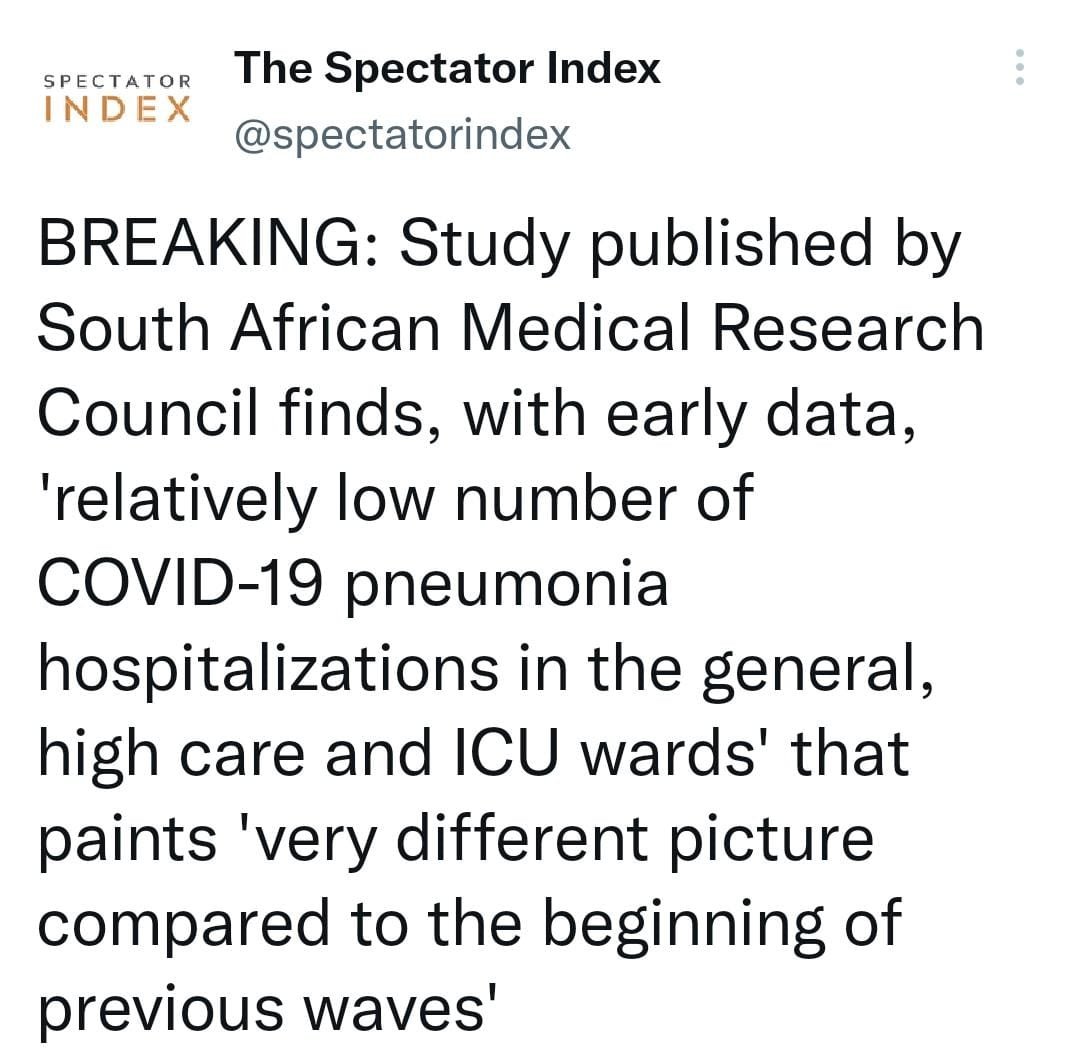Click the word 'ICU' in the tweet

click(x=506, y=754)
